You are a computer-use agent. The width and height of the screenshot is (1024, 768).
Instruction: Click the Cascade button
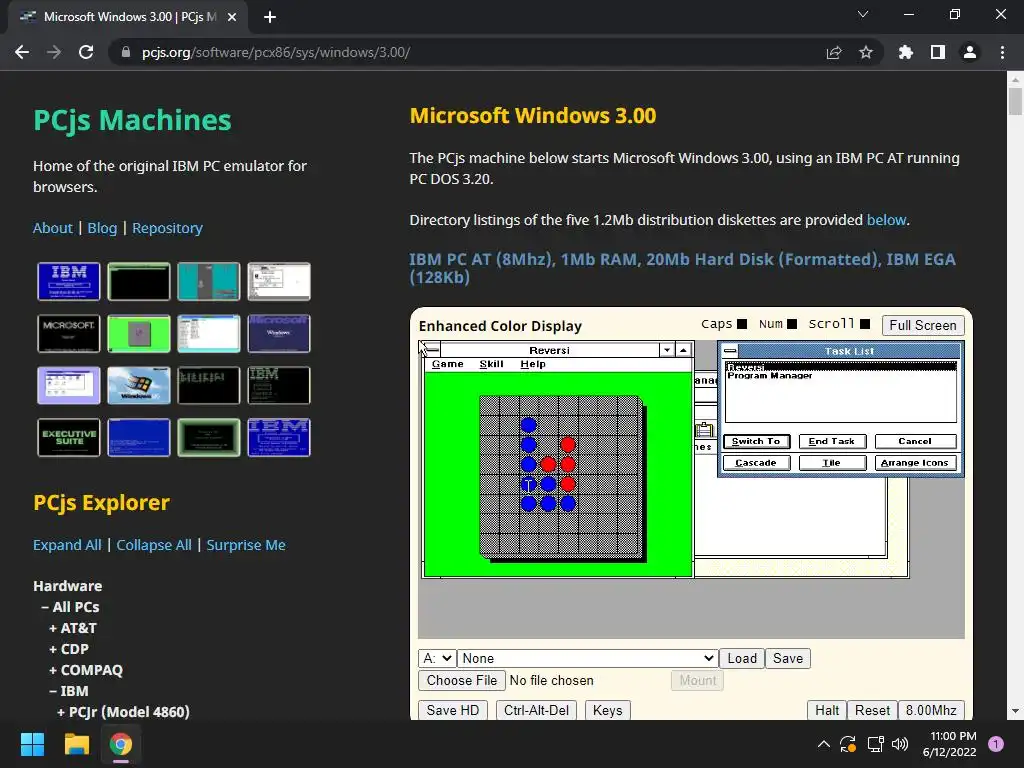coord(756,463)
